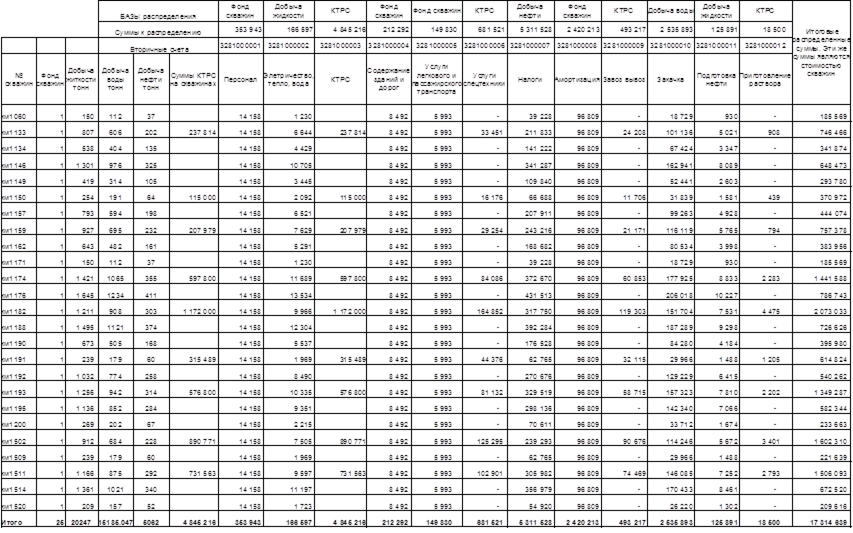Click the 'Итоговые распределенные суммы' header cell
The height and width of the screenshot is (533, 853).
(822, 52)
